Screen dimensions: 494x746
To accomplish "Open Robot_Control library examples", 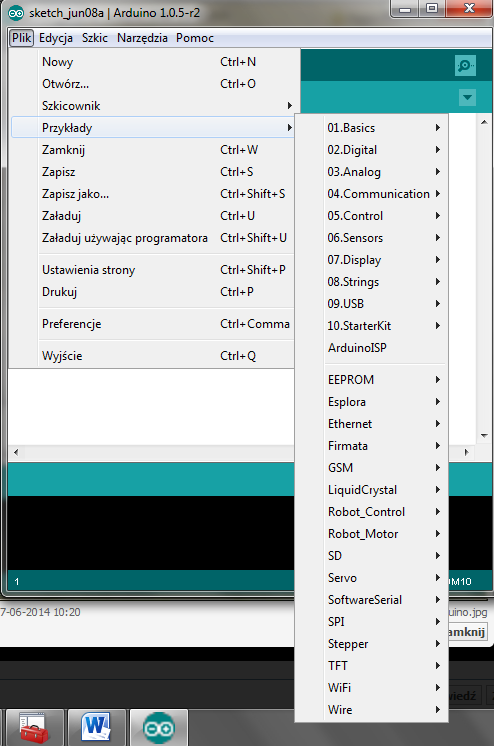I will [x=371, y=511].
